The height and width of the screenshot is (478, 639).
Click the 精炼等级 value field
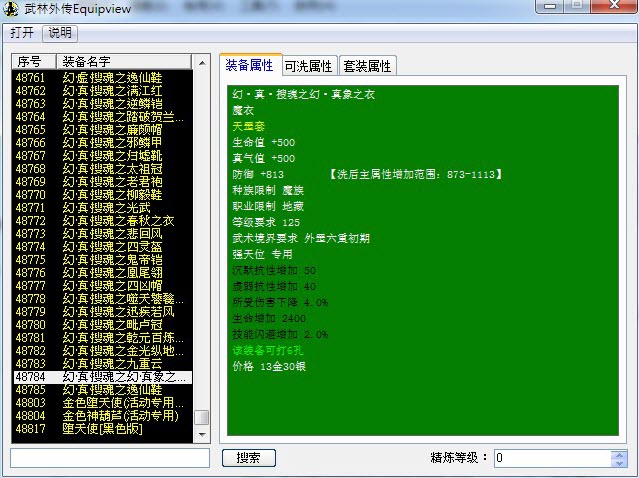550,458
